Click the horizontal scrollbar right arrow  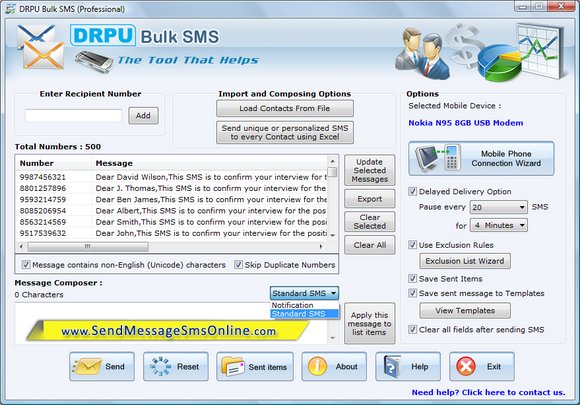coord(321,246)
